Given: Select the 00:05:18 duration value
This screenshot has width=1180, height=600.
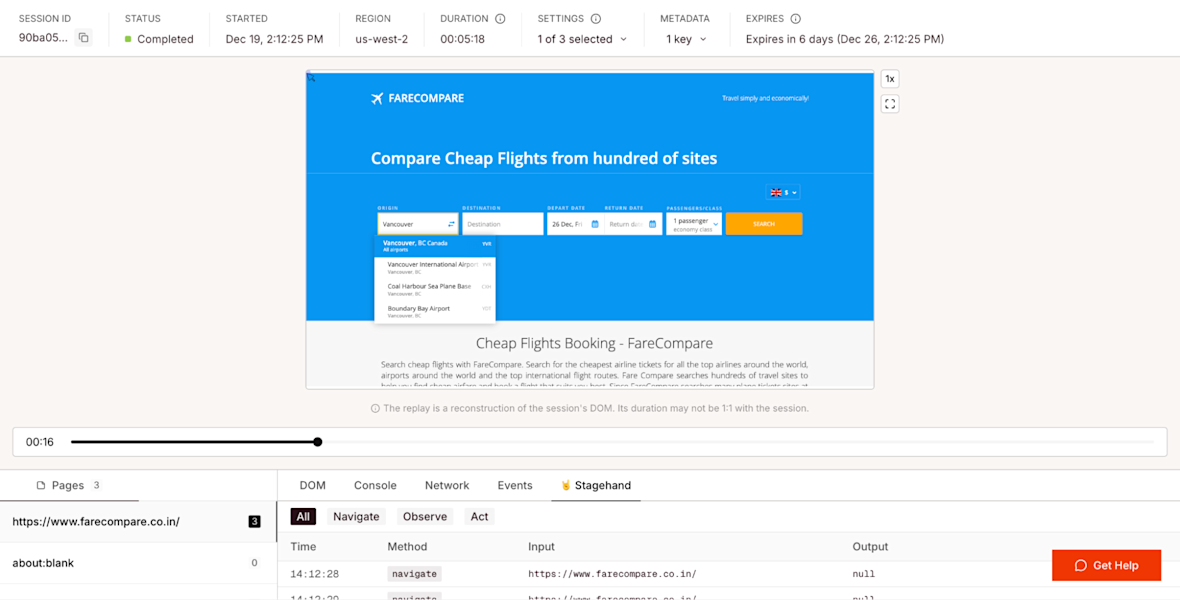Looking at the screenshot, I should point(462,39).
